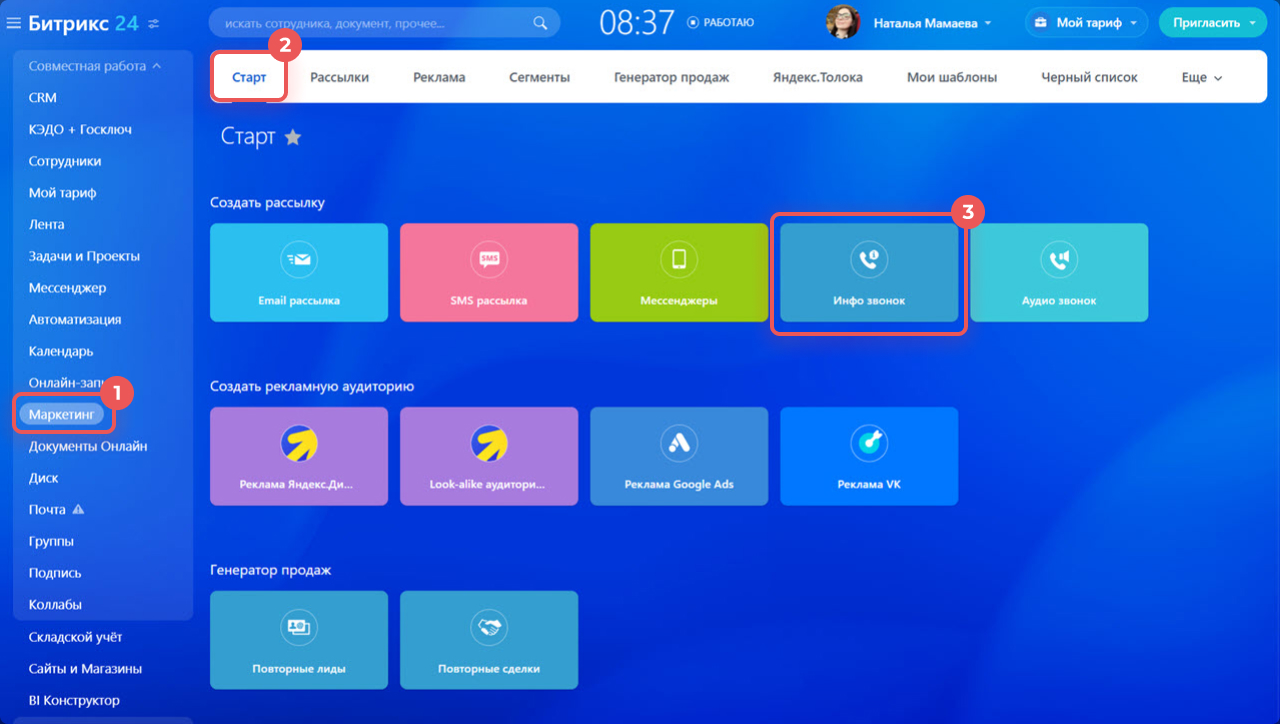Open КЭДО + Госключ menu item

80,129
